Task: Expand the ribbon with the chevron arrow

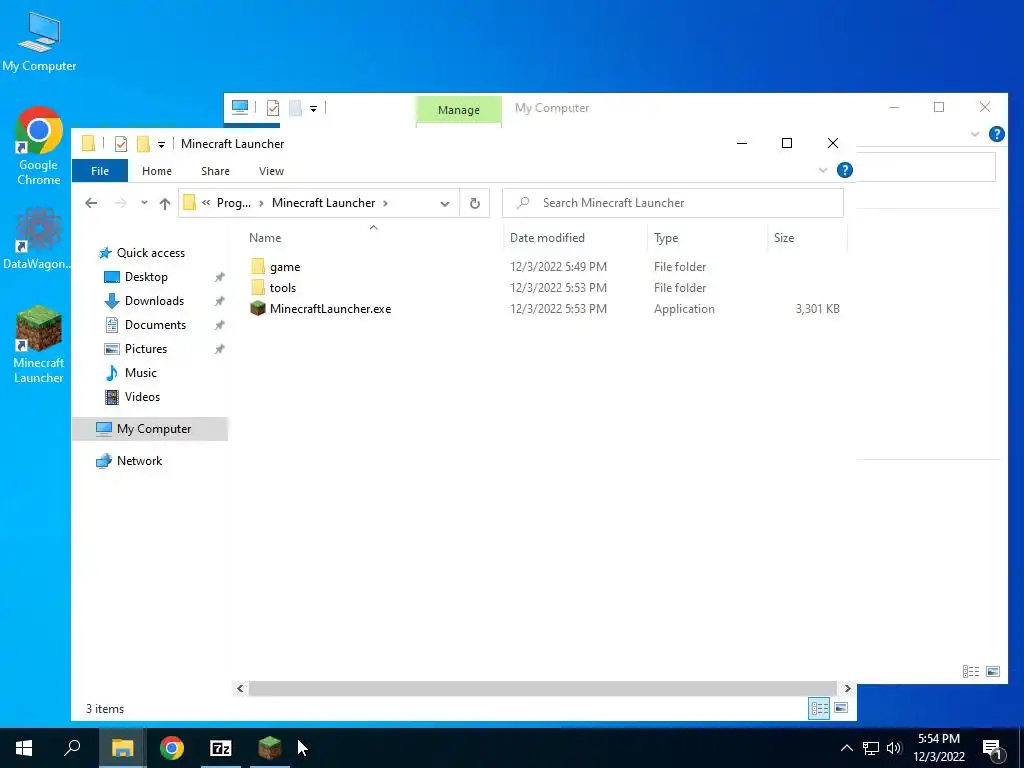Action: (x=822, y=170)
